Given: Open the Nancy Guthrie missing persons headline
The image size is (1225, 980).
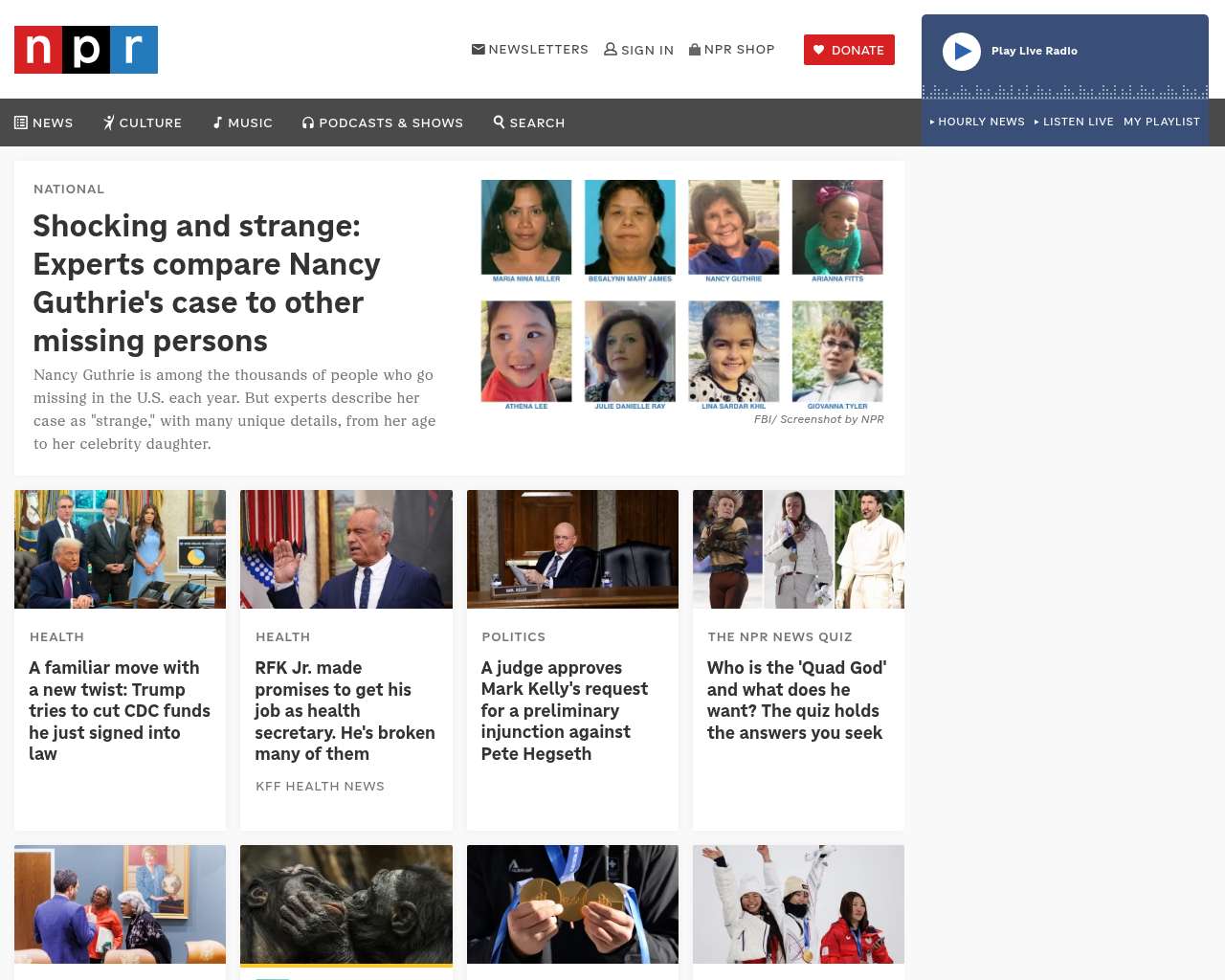Looking at the screenshot, I should click(x=207, y=283).
